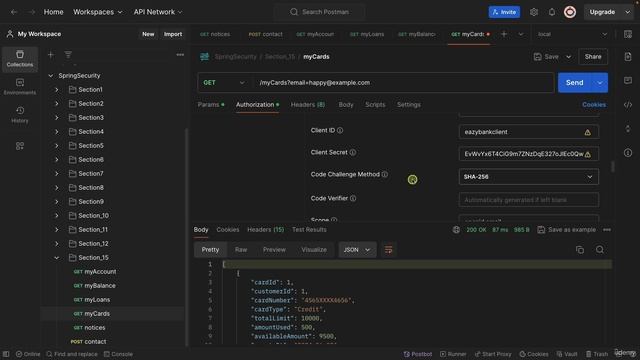
Task: Collapse the Section_15 folder
Action: tap(57, 258)
